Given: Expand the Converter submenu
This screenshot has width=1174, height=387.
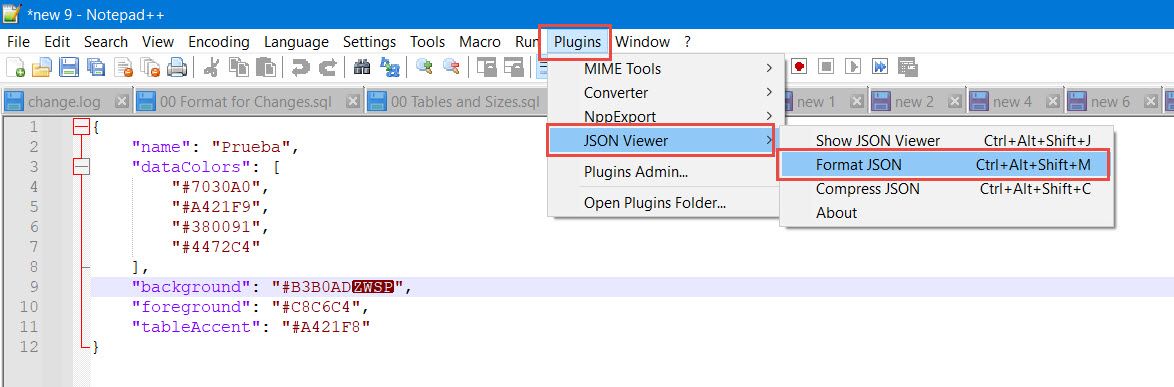Looking at the screenshot, I should 666,93.
